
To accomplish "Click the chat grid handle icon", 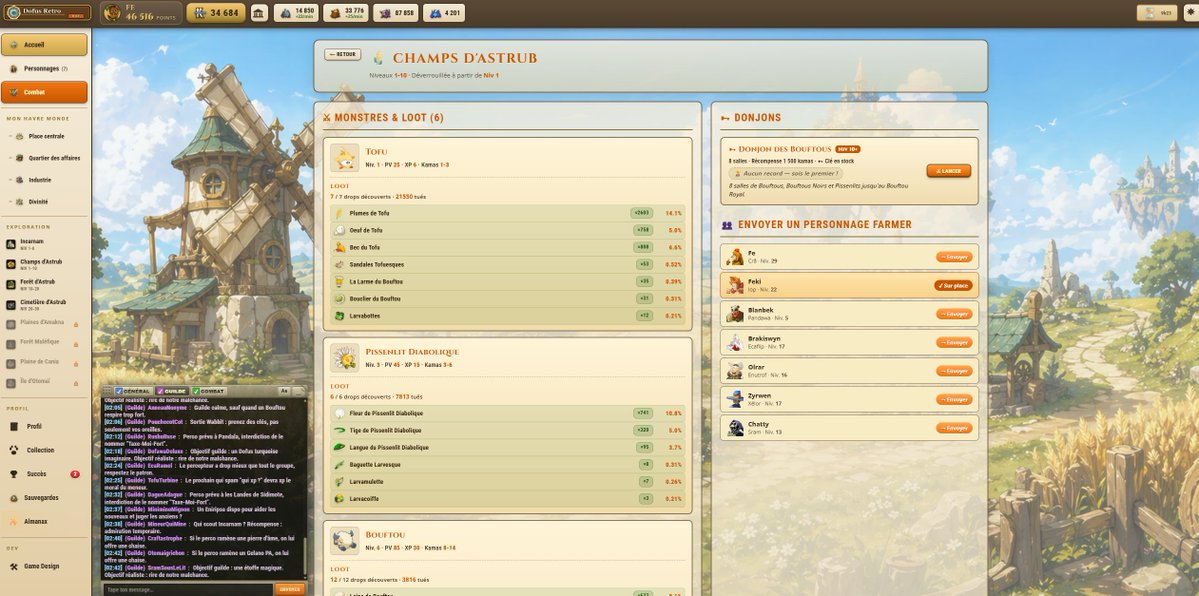I will (107, 391).
